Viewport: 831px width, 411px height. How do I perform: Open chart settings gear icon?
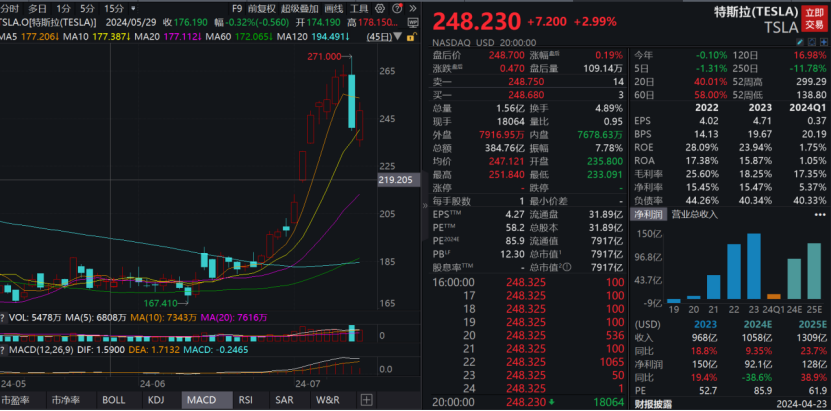pyautogui.click(x=379, y=8)
